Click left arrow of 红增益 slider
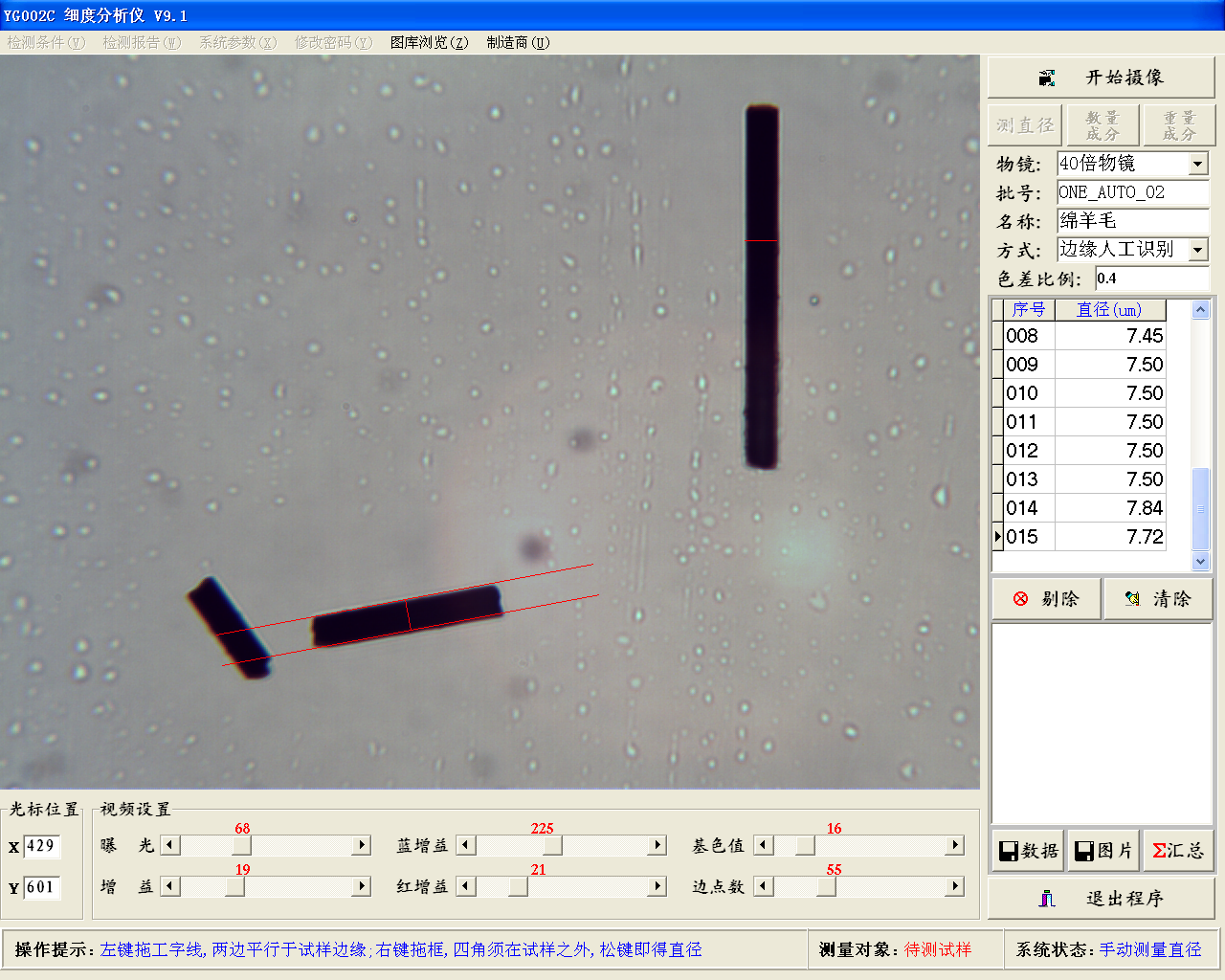Viewport: 1225px width, 980px height. [x=465, y=886]
